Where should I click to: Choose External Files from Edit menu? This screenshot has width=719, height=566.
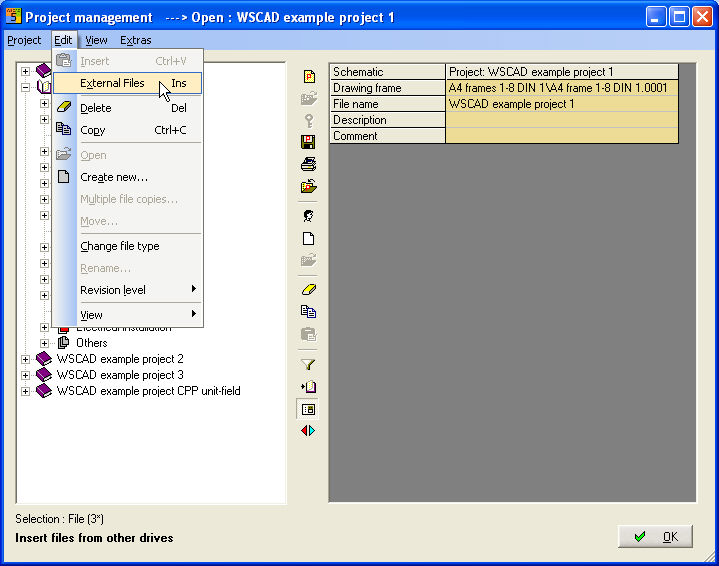[127, 83]
